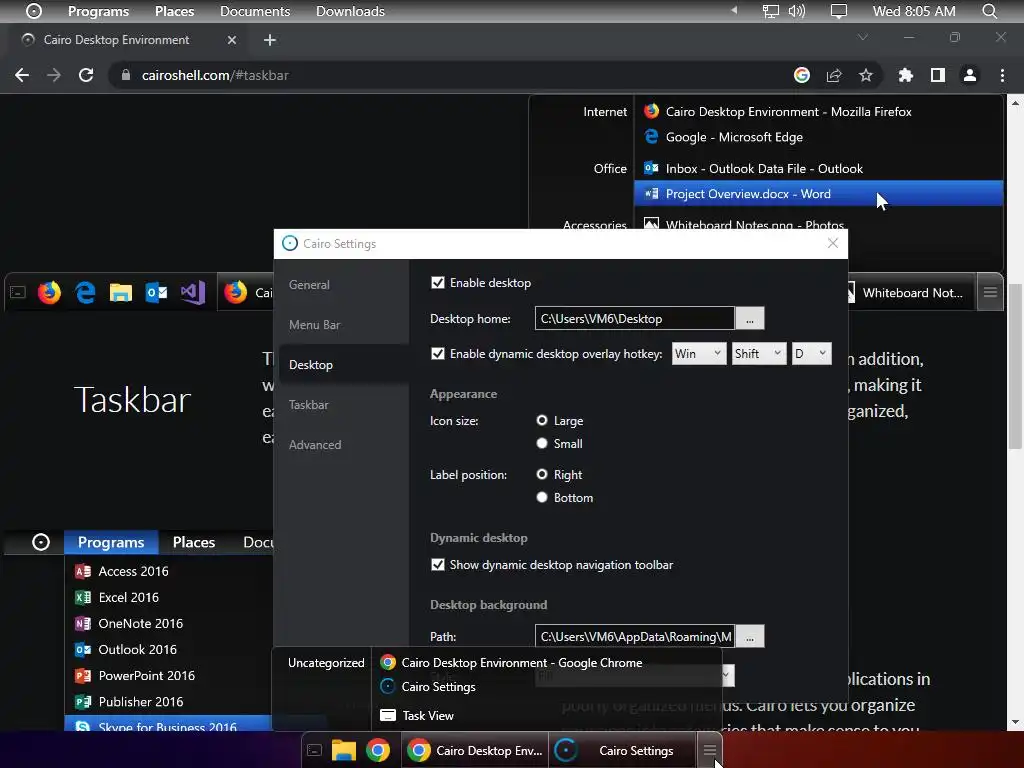Open File Explorer from the bottom Cairo taskbar
Image resolution: width=1024 pixels, height=768 pixels.
[344, 750]
